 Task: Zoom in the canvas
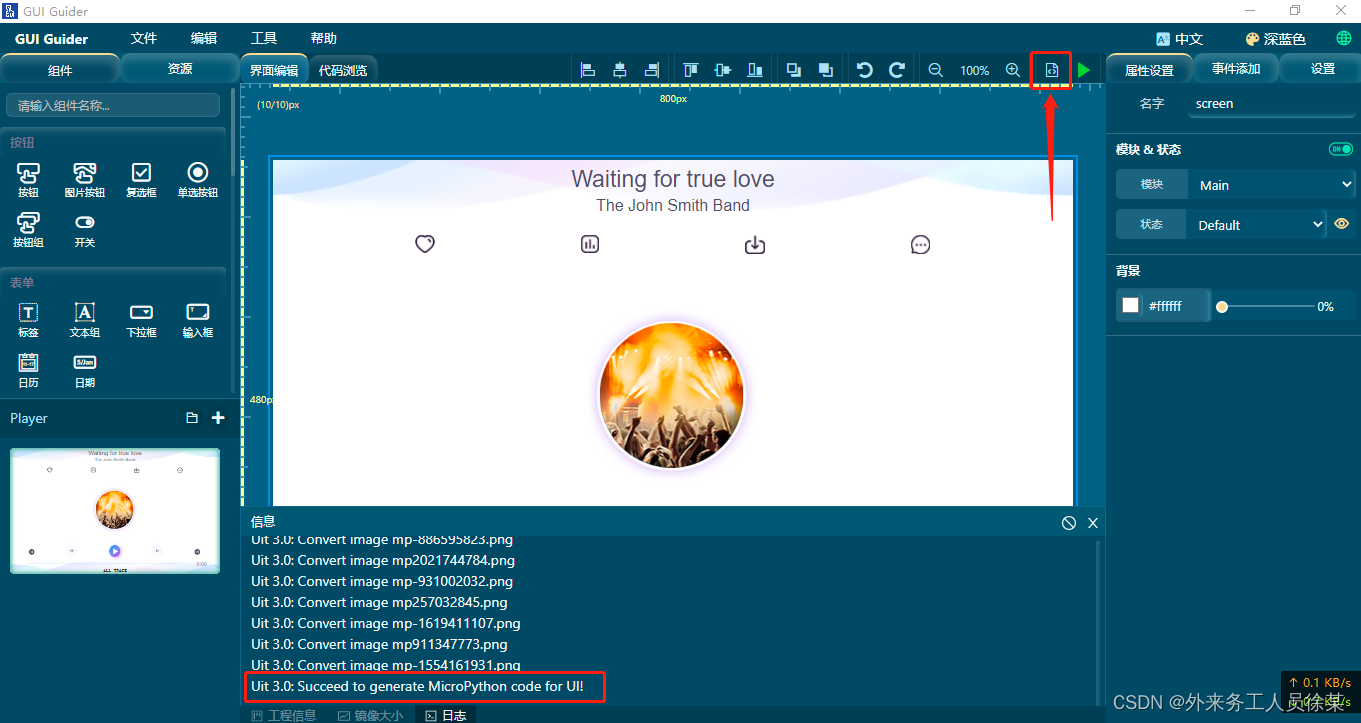click(x=1013, y=70)
